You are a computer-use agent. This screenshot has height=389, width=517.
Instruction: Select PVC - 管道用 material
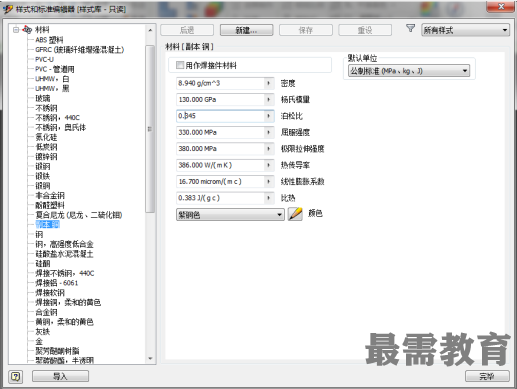[55, 69]
